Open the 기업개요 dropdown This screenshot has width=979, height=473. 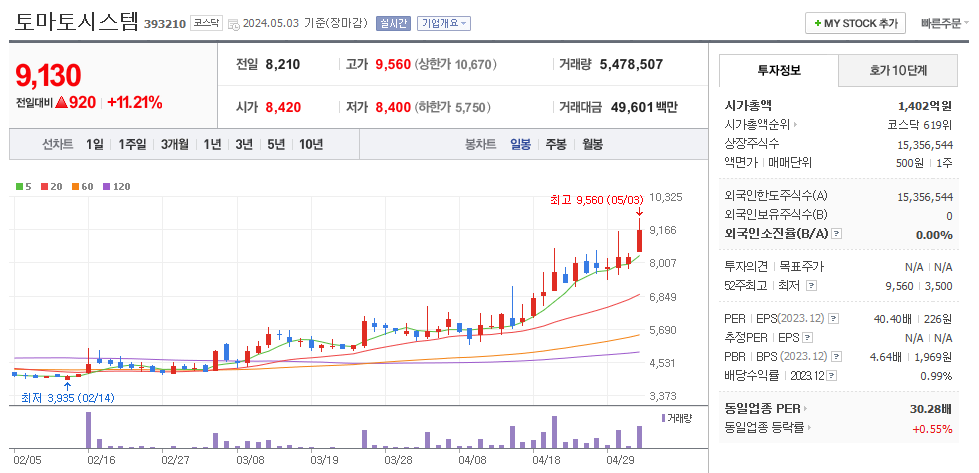click(x=444, y=24)
